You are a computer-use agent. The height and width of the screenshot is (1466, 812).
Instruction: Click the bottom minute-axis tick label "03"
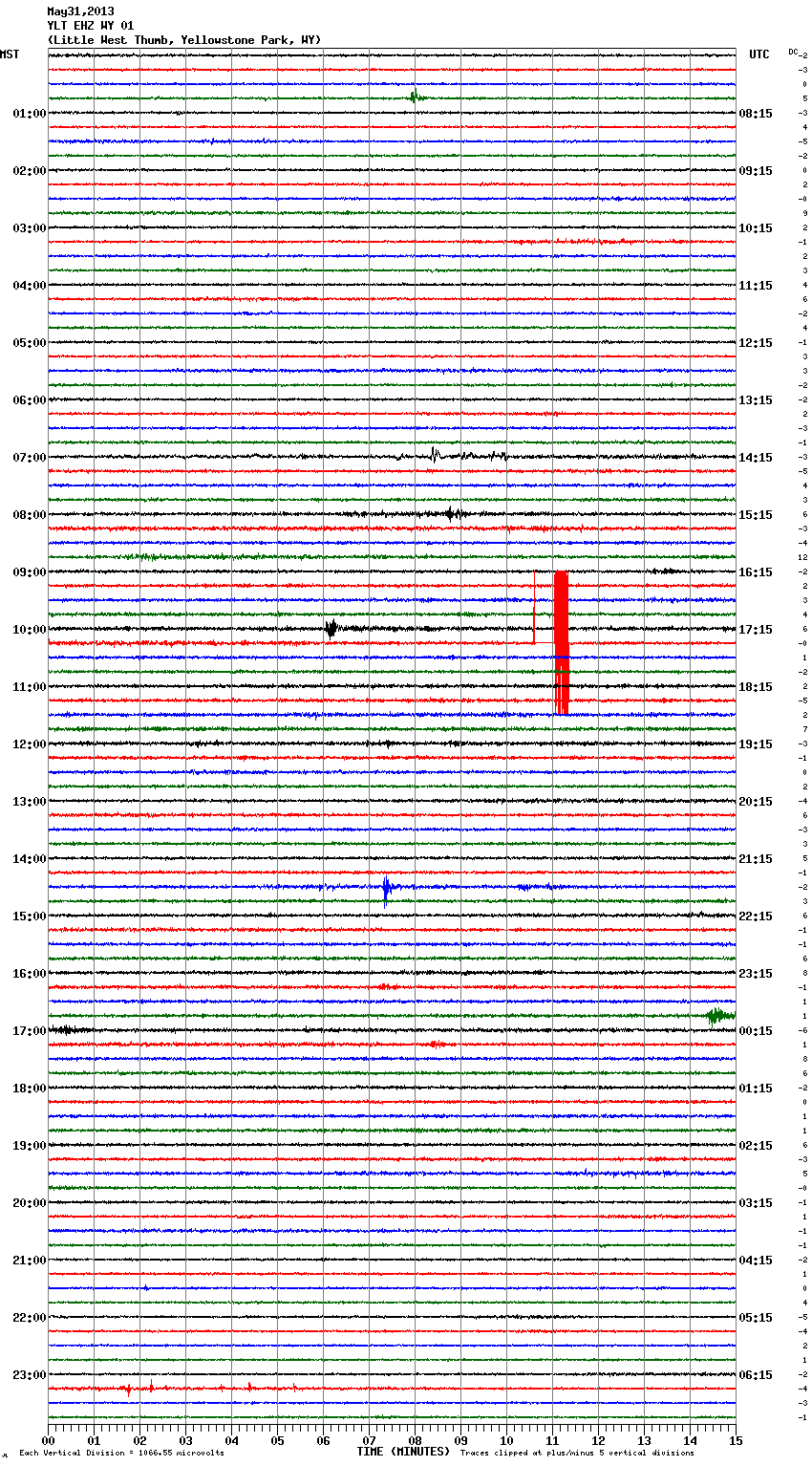click(186, 1440)
